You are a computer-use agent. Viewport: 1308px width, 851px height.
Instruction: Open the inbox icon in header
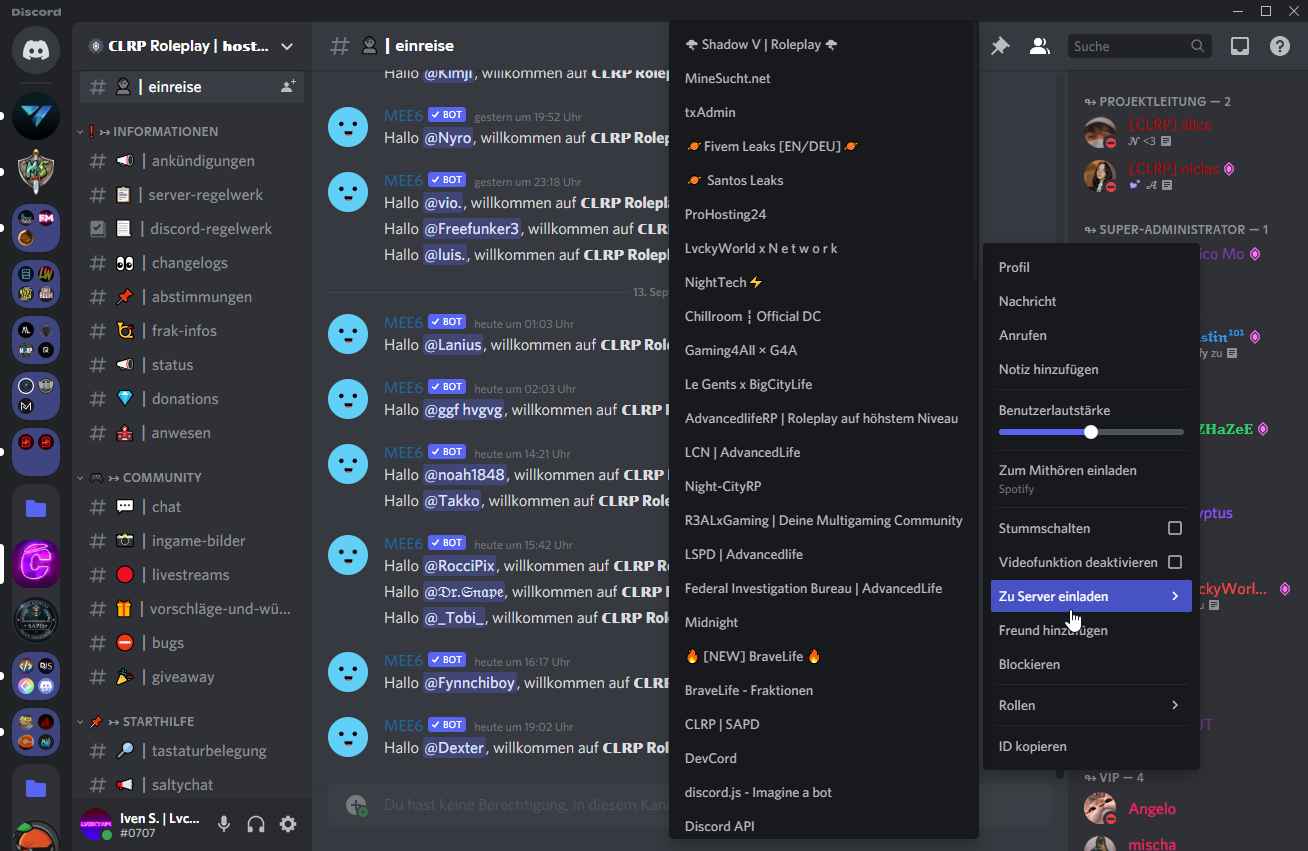tap(1240, 46)
